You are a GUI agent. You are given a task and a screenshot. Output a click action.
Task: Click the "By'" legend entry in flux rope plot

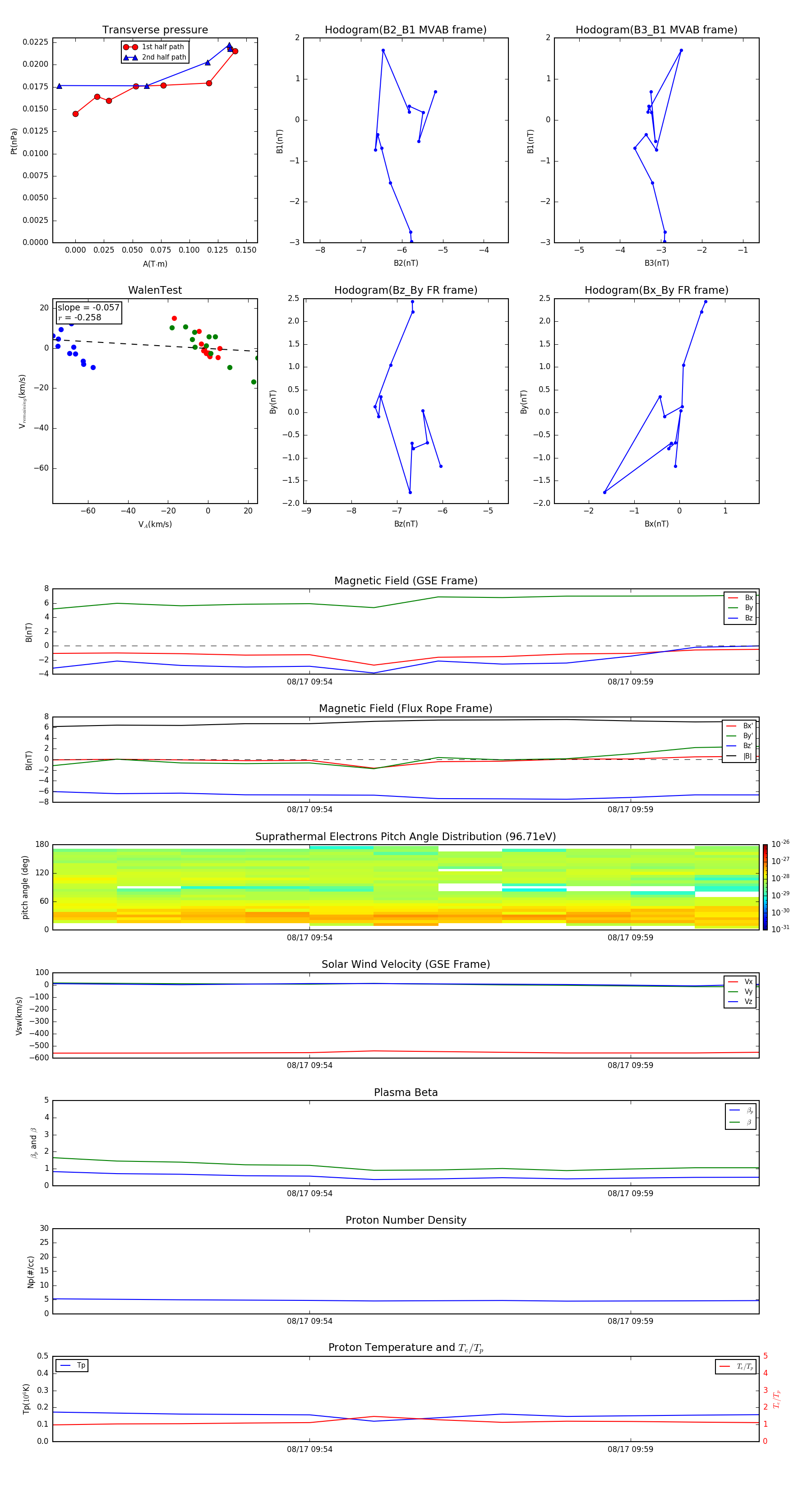(739, 736)
